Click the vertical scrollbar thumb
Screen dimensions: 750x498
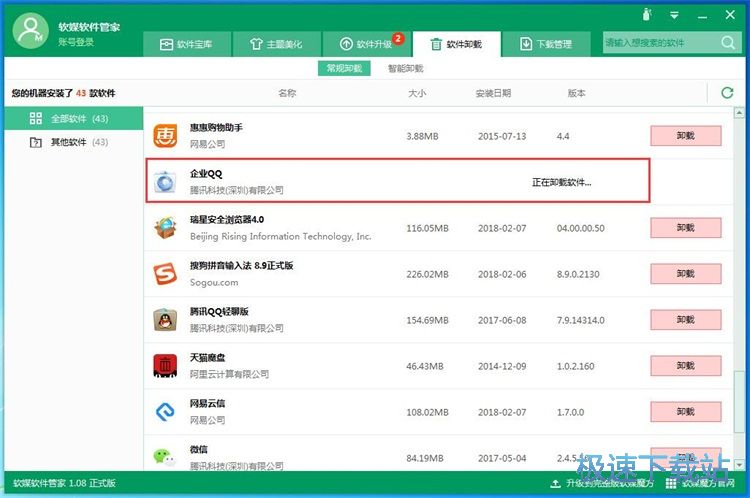point(739,402)
